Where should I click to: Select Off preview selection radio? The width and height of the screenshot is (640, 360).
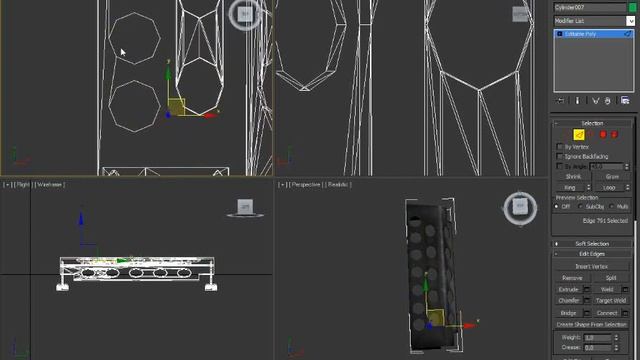[557, 207]
